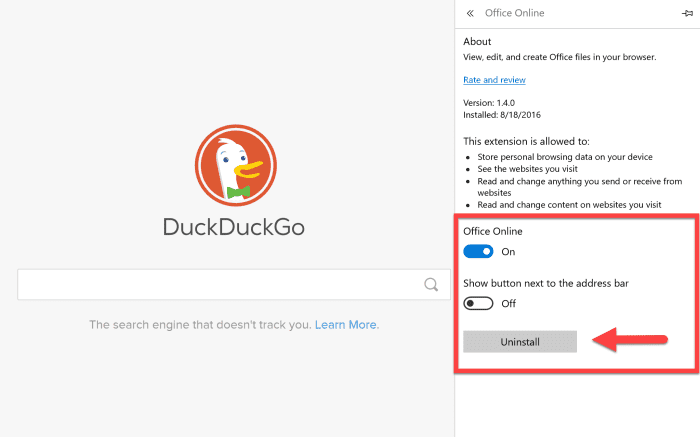Open the Learn More link
This screenshot has height=437, width=700.
[x=346, y=325]
